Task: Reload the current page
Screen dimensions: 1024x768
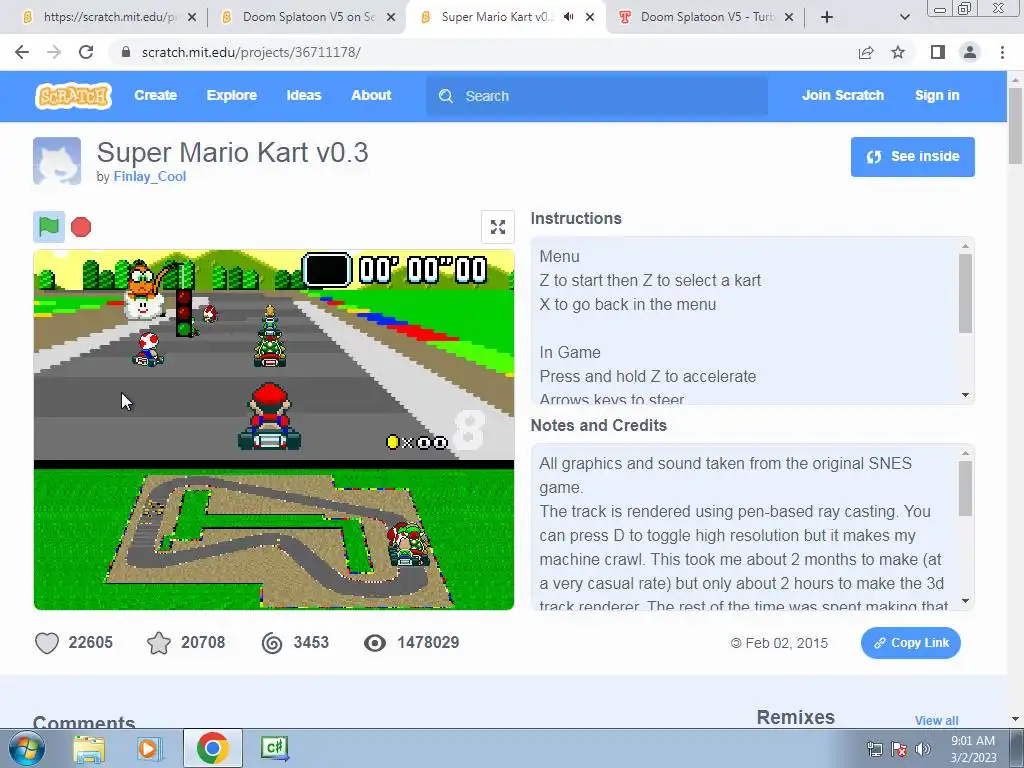Action: [86, 52]
